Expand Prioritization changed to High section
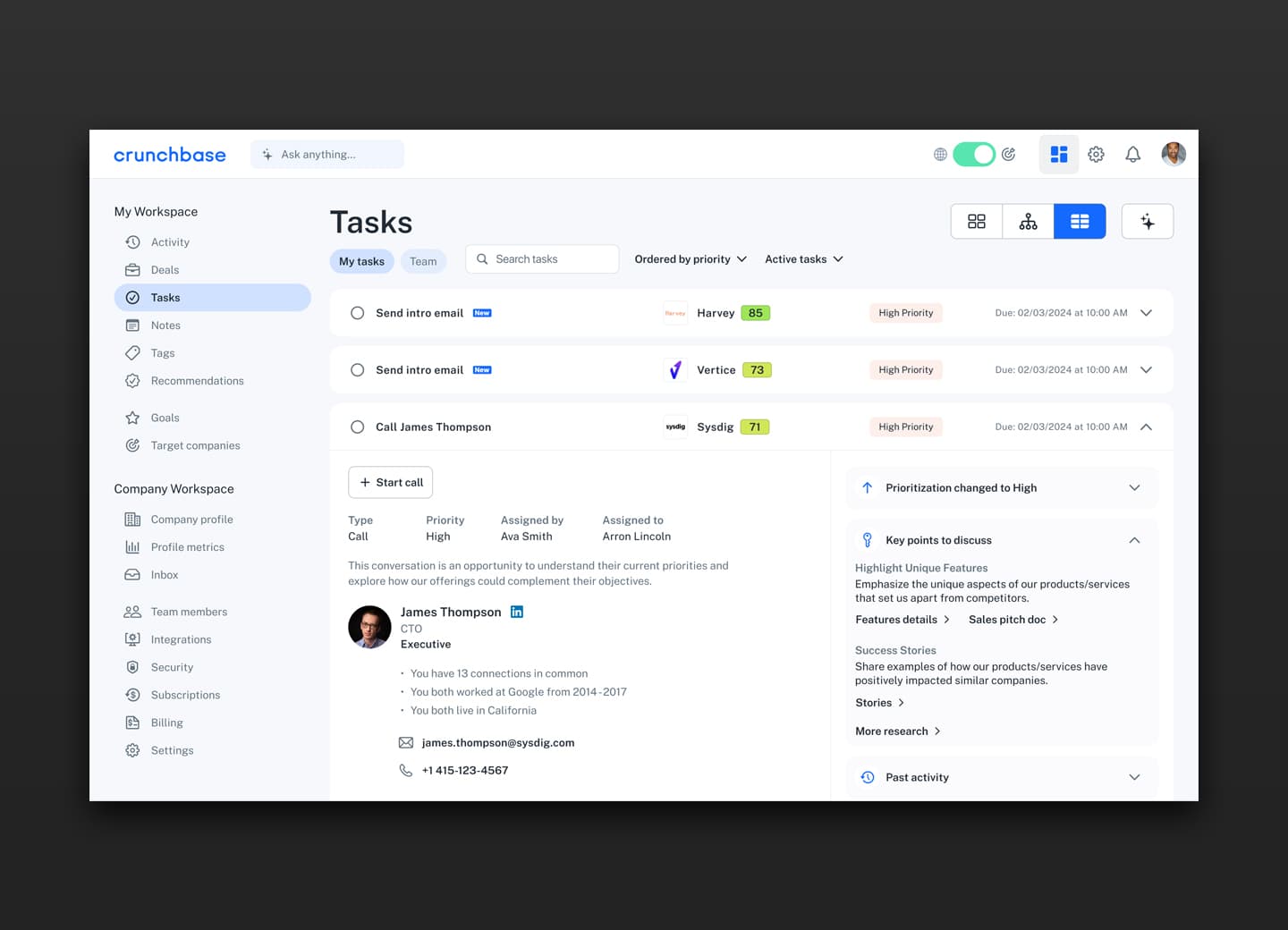The height and width of the screenshot is (930, 1288). (x=1134, y=487)
